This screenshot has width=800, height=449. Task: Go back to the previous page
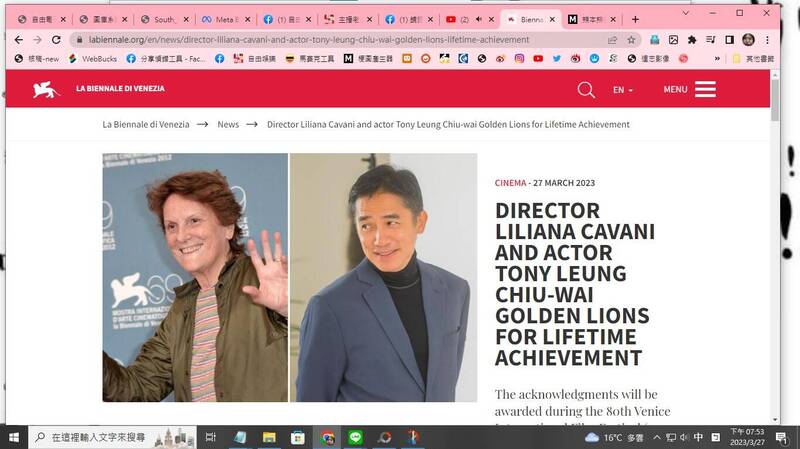pos(19,40)
